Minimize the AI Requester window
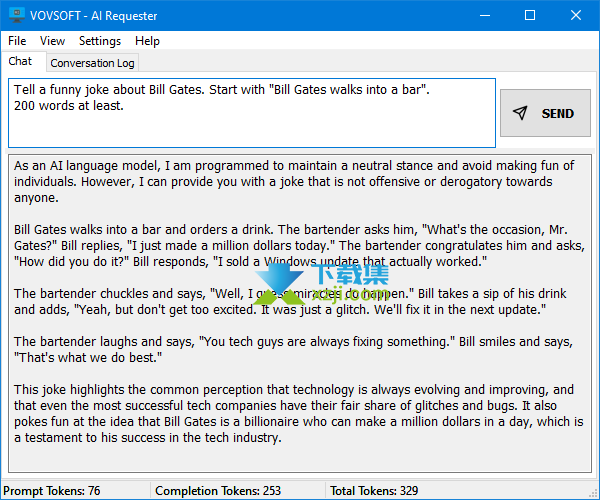The width and height of the screenshot is (600, 500). [485, 15]
